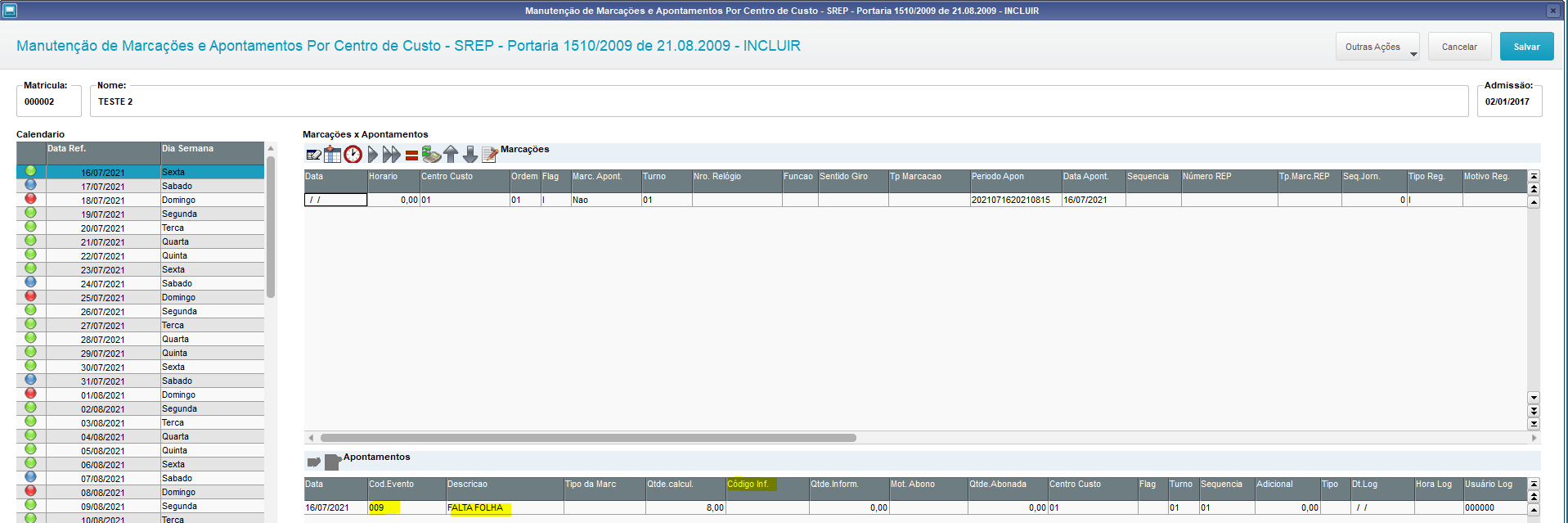
Task: Click the Usuário Log column header
Action: pos(1494,489)
